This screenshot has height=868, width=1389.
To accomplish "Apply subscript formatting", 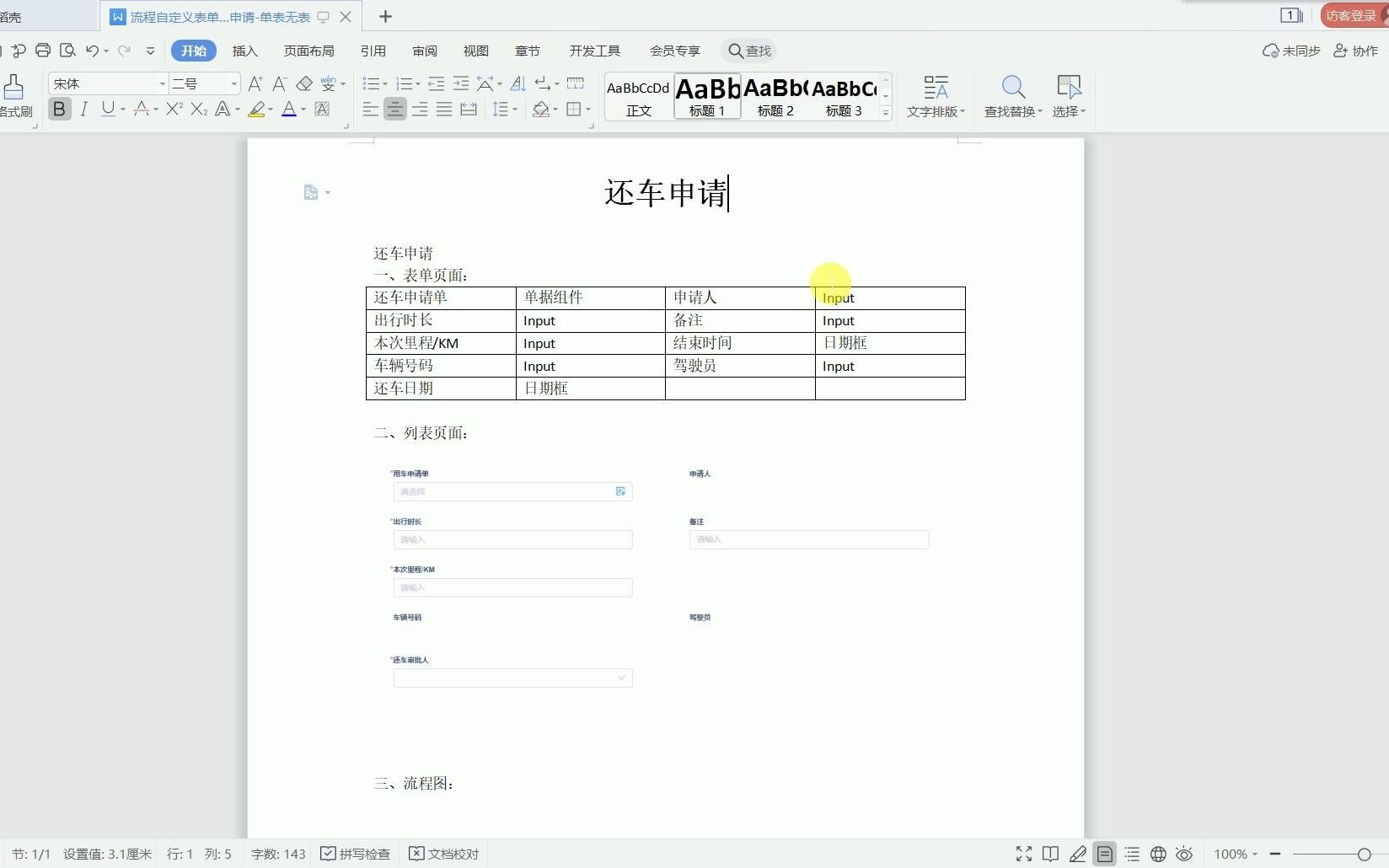I will (199, 109).
